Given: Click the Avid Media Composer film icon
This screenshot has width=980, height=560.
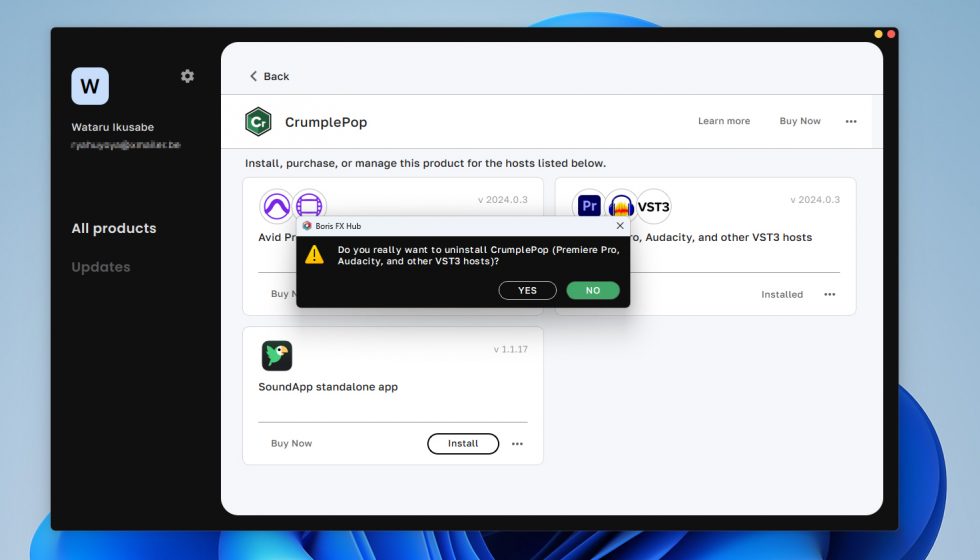Looking at the screenshot, I should tap(309, 206).
